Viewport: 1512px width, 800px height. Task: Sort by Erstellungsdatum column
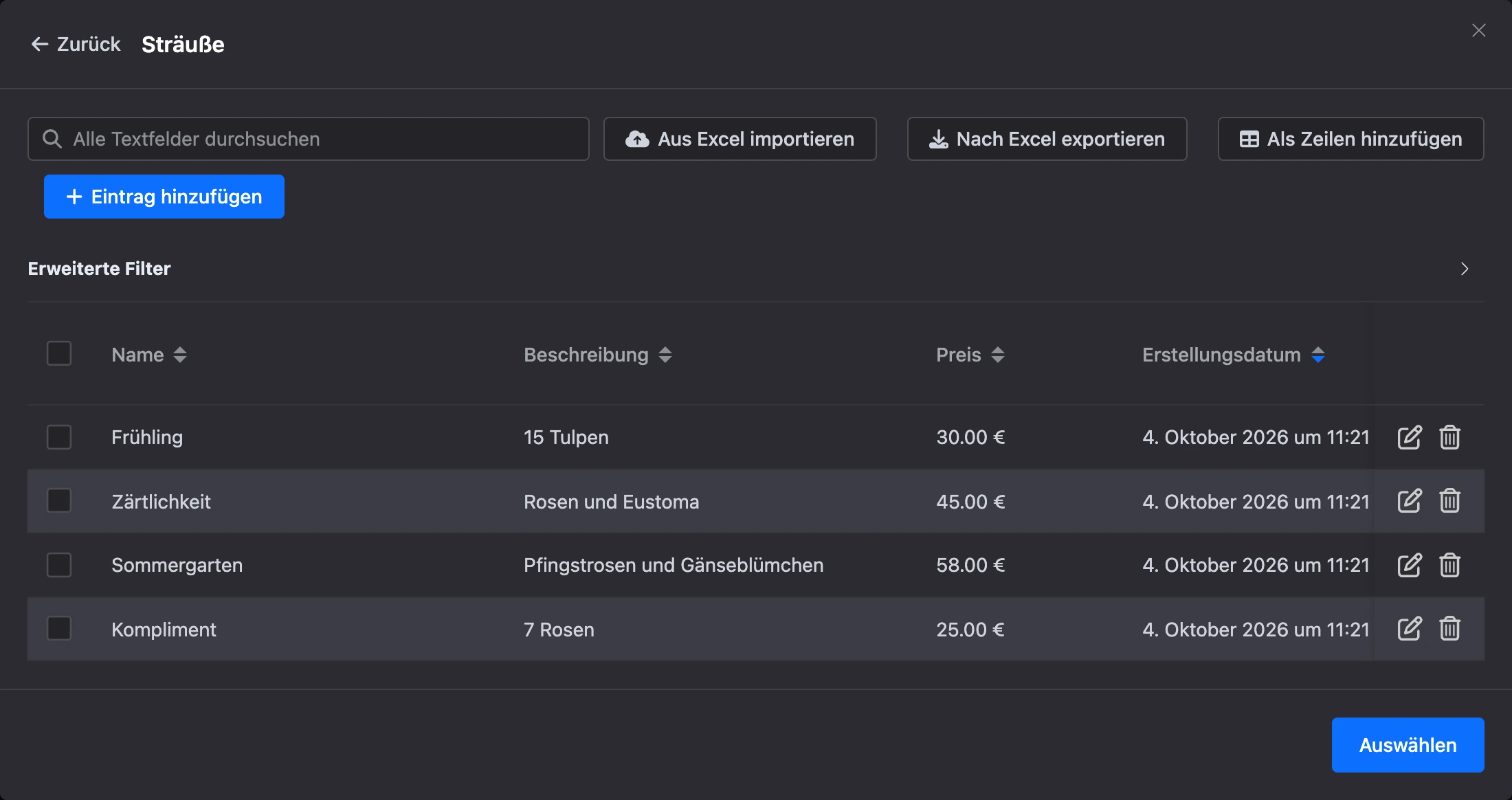[x=1234, y=355]
